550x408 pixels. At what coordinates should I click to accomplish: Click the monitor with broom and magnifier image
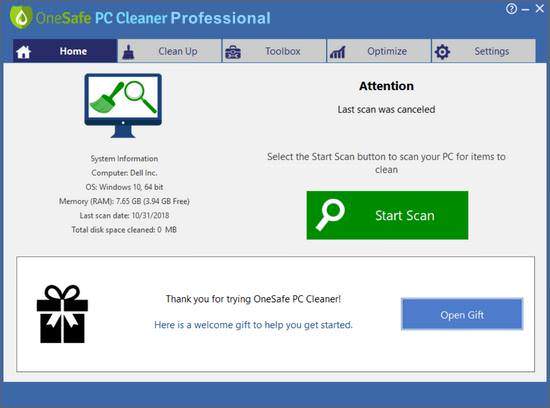123,105
